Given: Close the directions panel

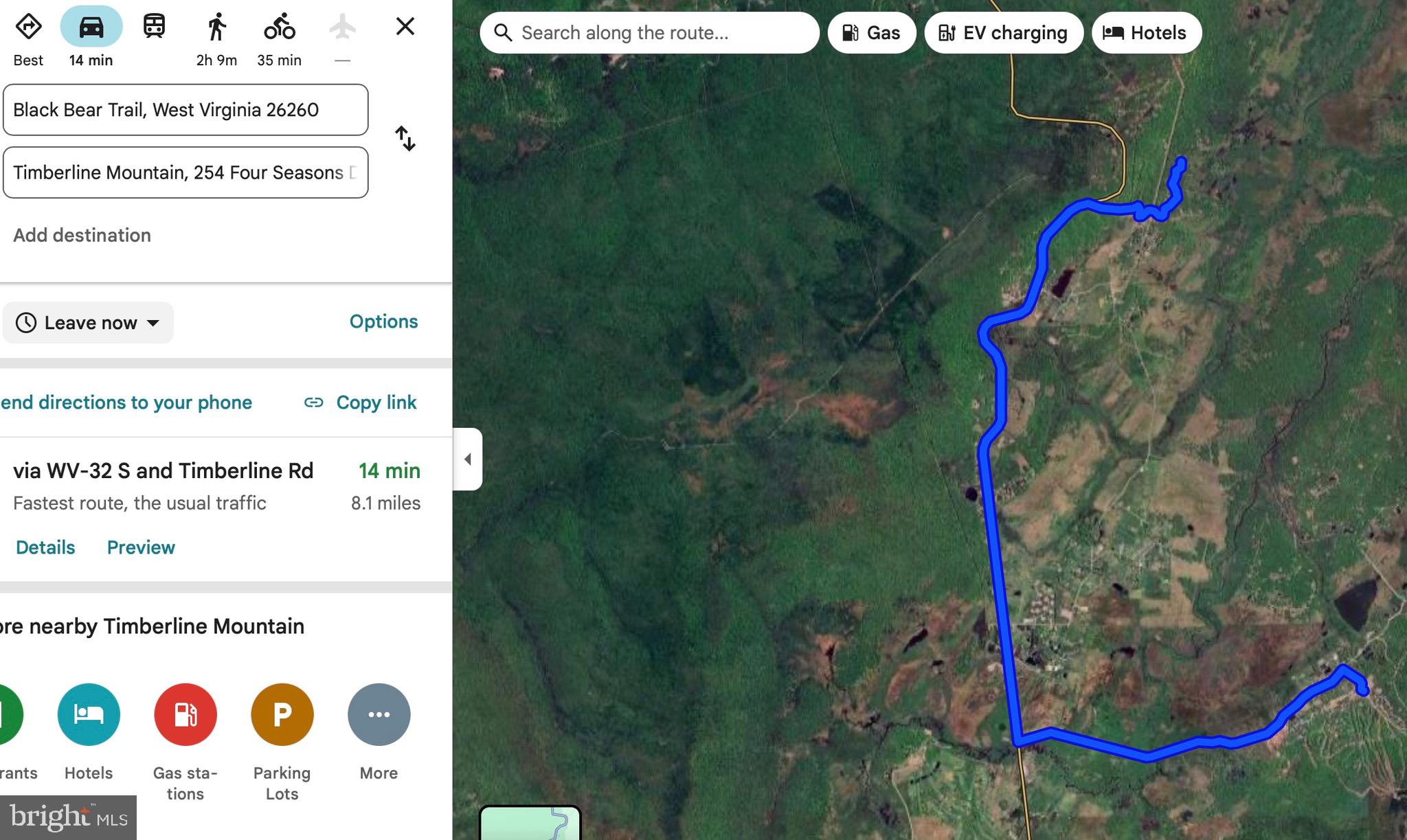Looking at the screenshot, I should click(x=405, y=27).
